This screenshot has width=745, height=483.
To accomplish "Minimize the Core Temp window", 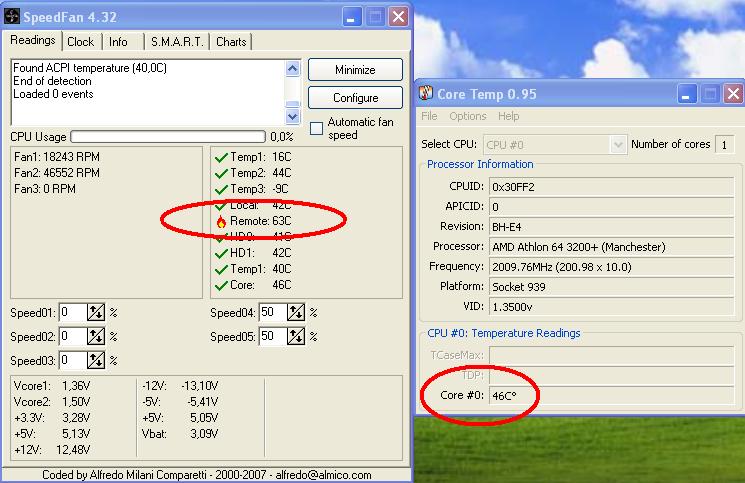I will click(686, 94).
